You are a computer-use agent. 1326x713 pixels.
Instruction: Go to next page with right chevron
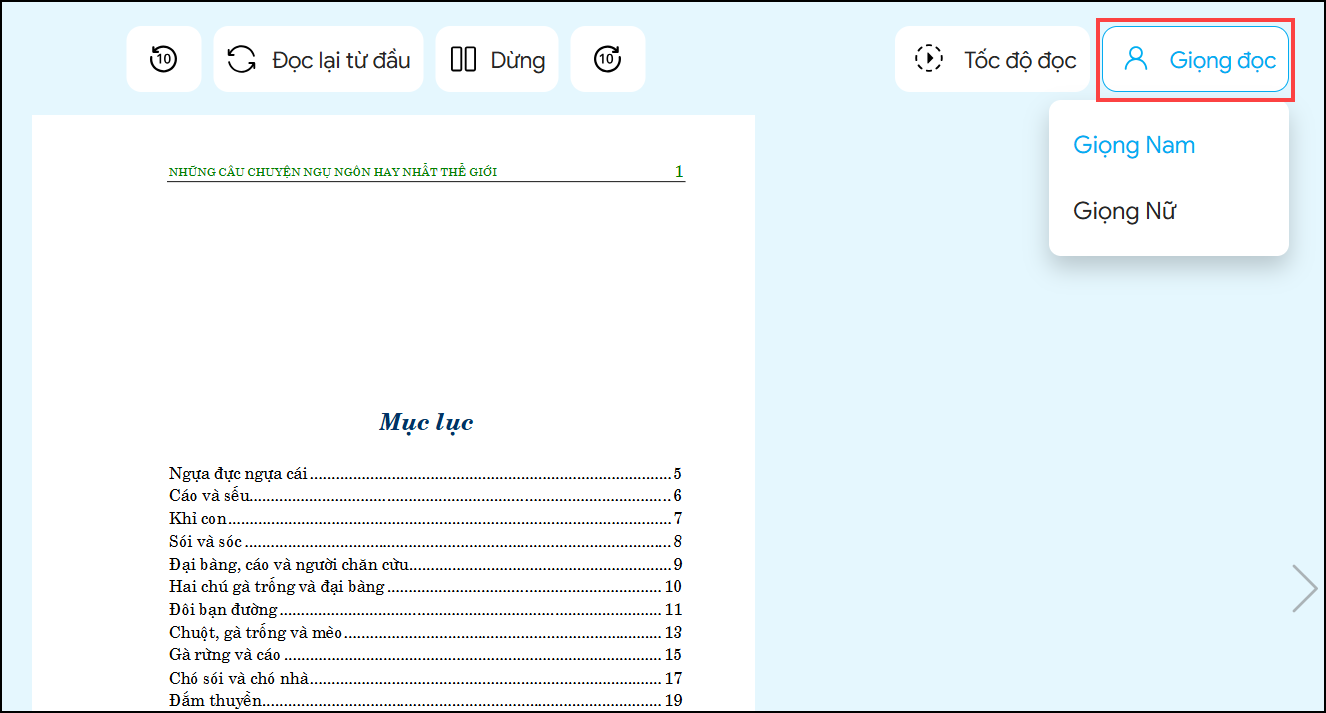coord(1304,588)
